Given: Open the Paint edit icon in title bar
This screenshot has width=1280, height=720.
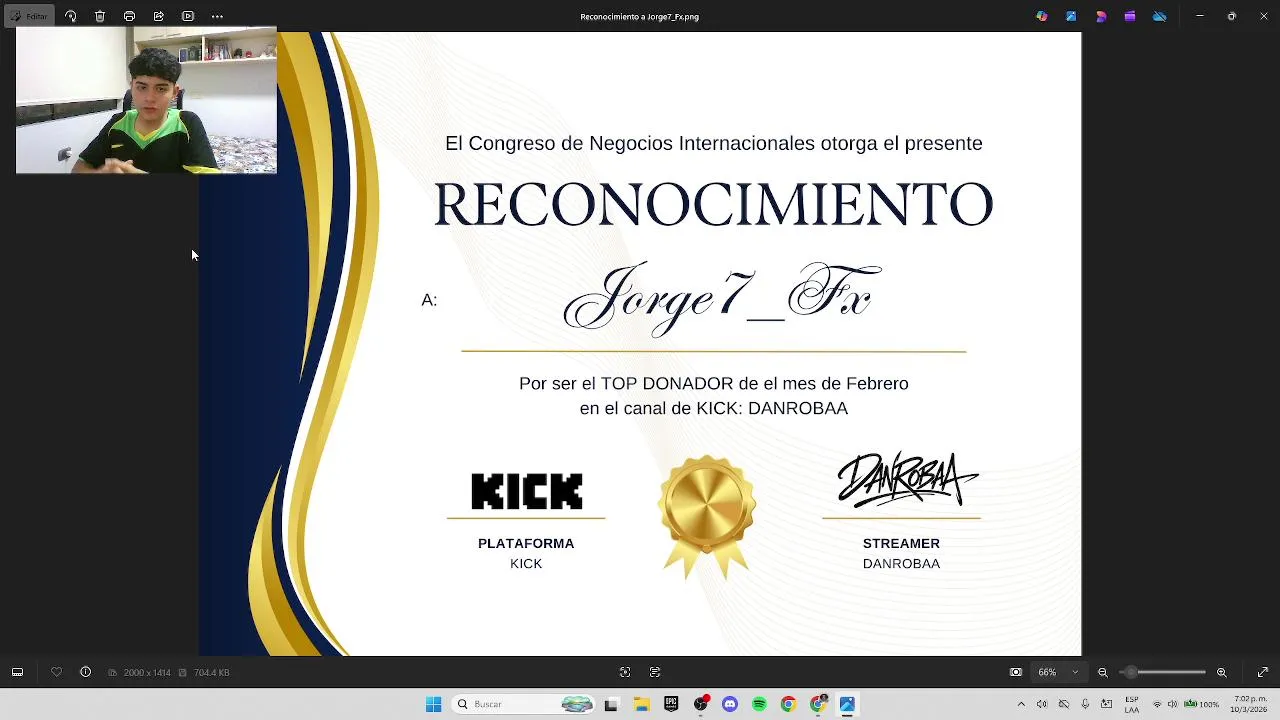Looking at the screenshot, I should pos(1071,16).
